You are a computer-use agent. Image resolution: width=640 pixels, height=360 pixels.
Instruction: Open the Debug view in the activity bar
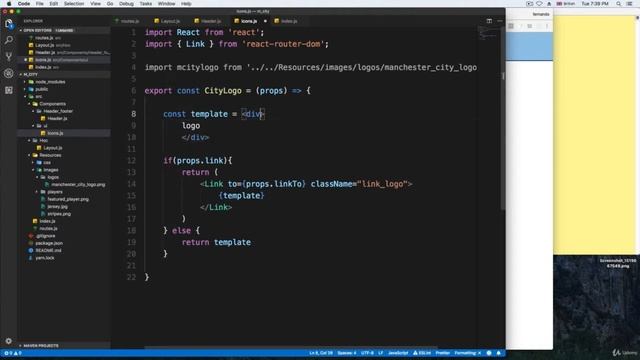click(9, 73)
